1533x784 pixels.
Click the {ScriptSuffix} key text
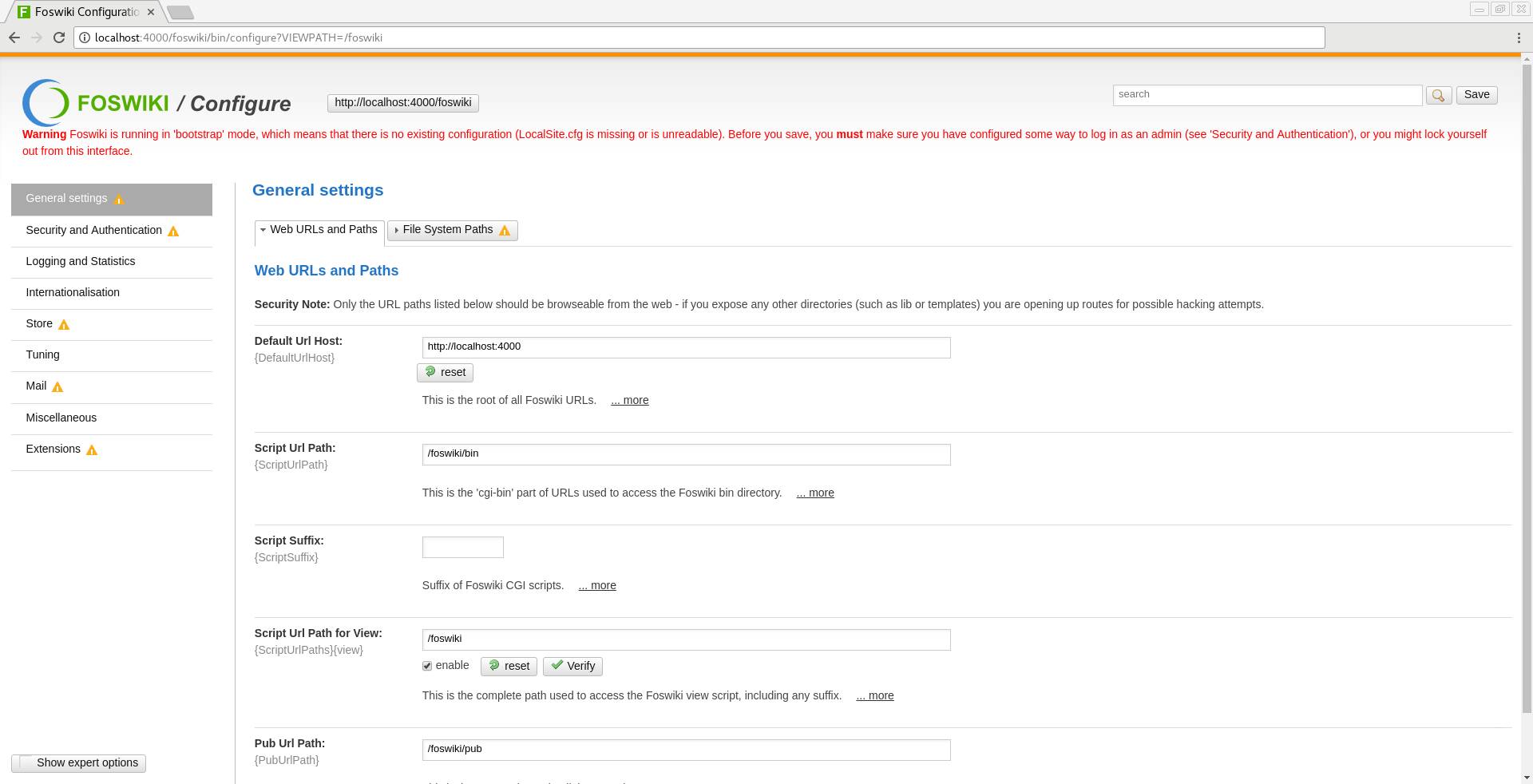pyautogui.click(x=287, y=557)
